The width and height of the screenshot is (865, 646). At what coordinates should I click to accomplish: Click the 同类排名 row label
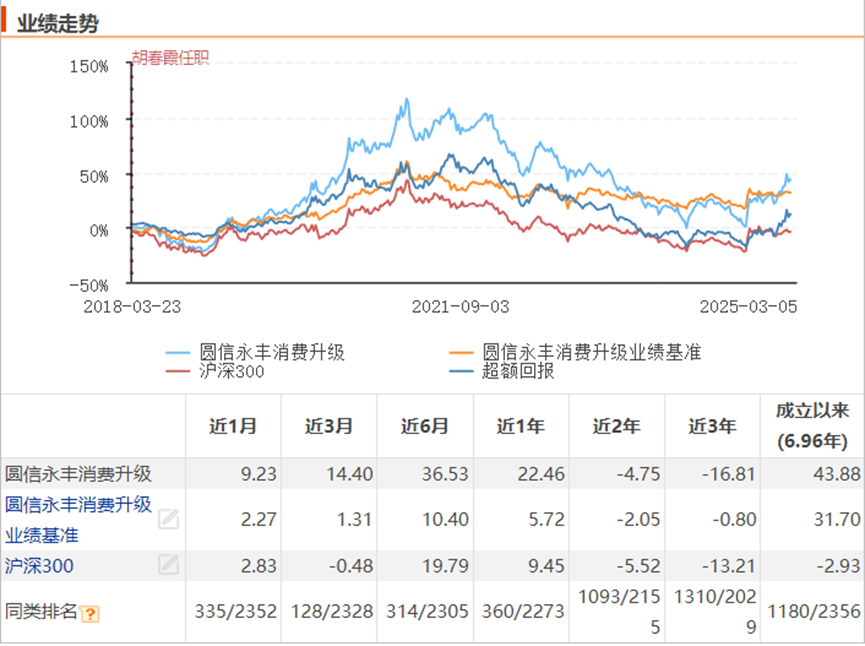[41, 611]
